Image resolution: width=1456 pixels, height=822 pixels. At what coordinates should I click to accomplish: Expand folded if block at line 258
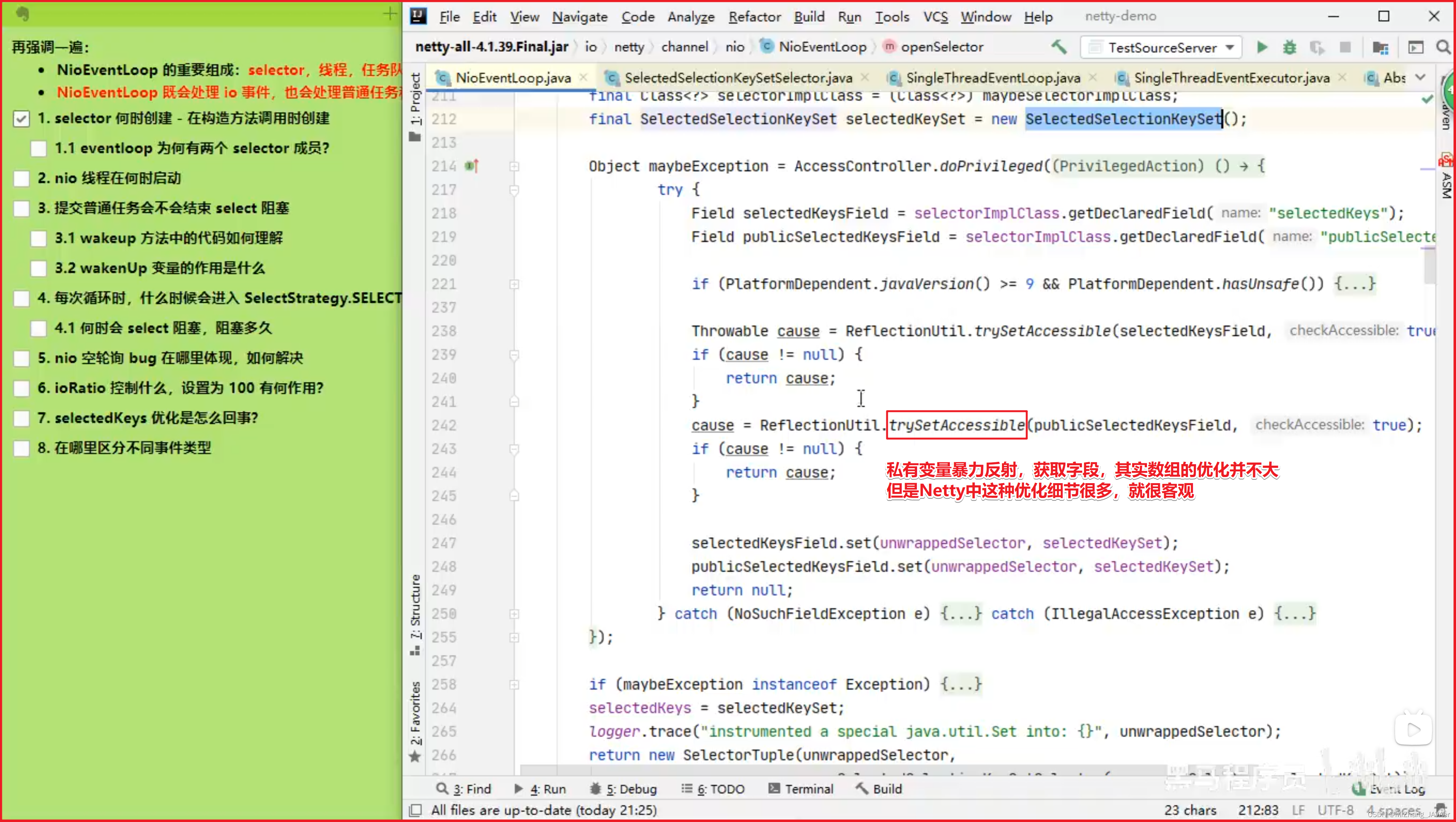point(515,685)
